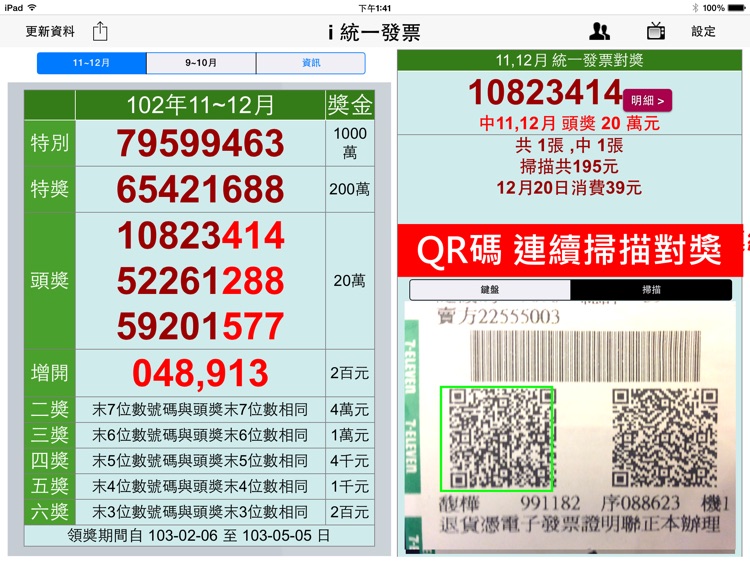Tap the barcode in the camera view
Image resolution: width=750 pixels, height=563 pixels.
tap(585, 356)
